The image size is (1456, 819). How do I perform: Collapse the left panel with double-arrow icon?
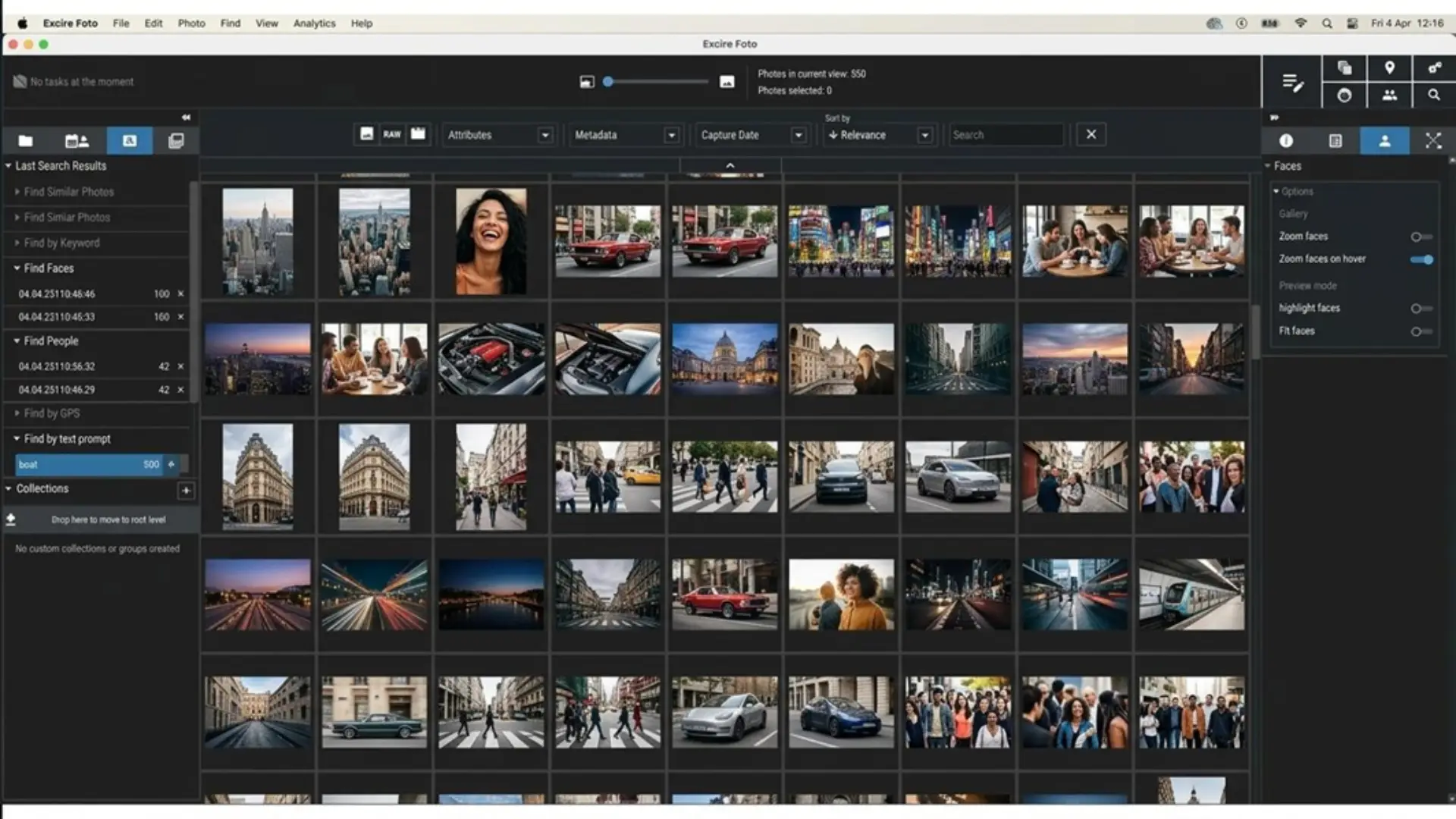click(x=187, y=118)
